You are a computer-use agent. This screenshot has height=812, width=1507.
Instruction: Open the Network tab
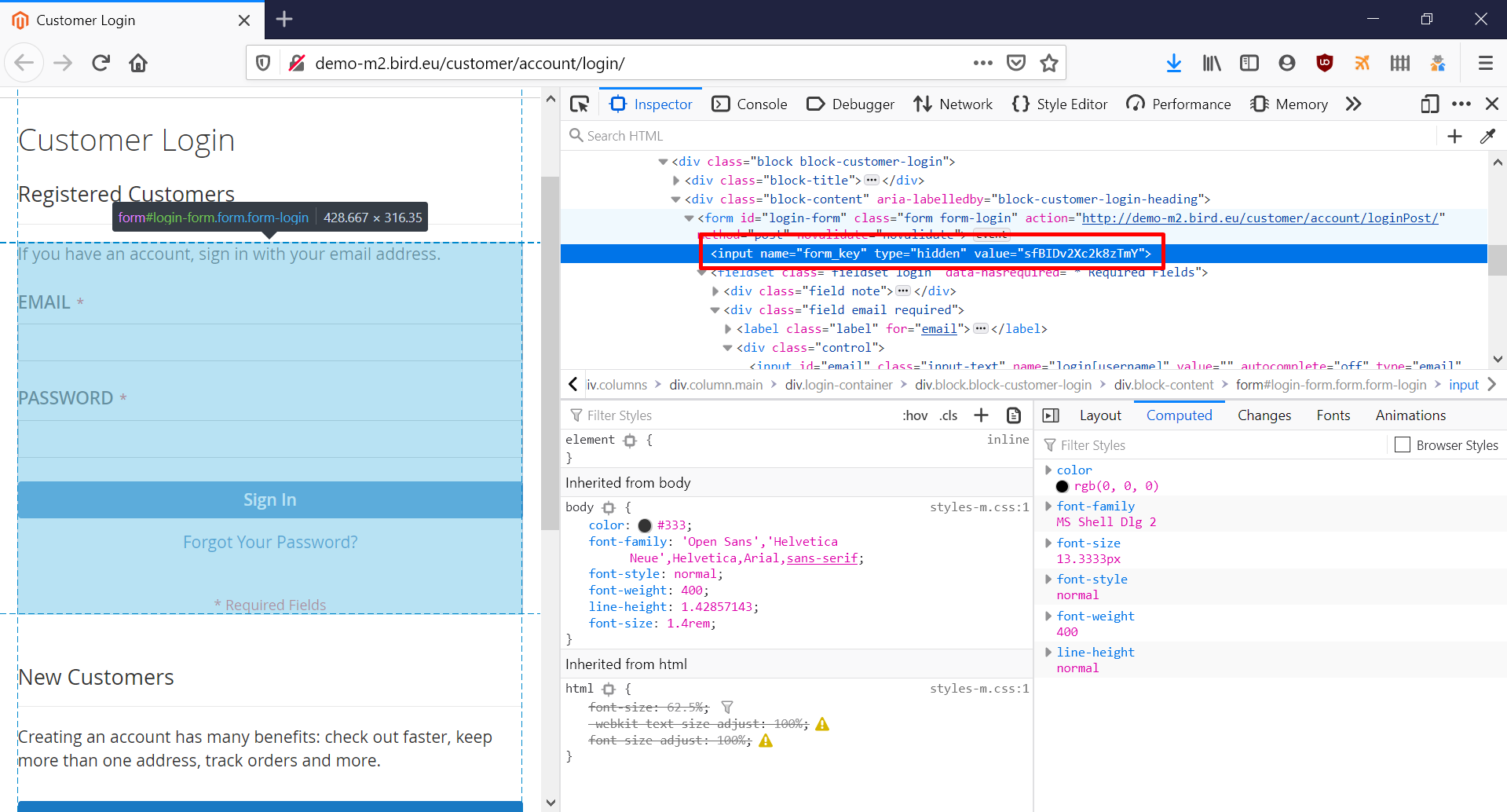(x=953, y=104)
